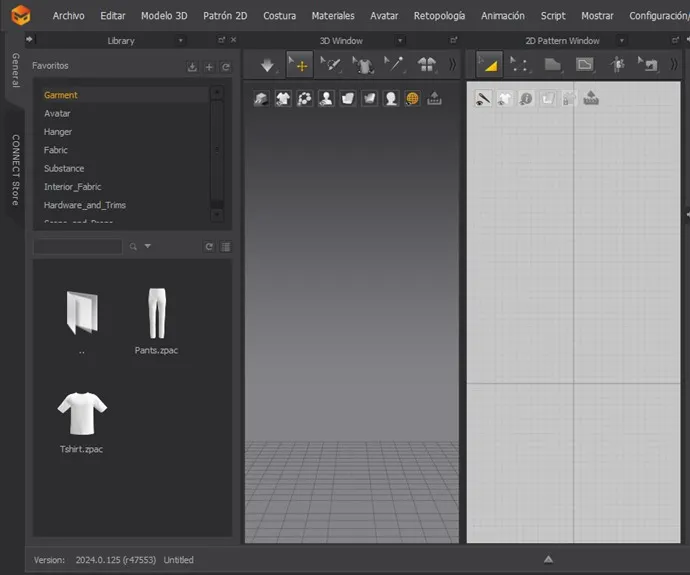The width and height of the screenshot is (690, 575).
Task: Add a favorite with the plus icon
Action: point(209,67)
